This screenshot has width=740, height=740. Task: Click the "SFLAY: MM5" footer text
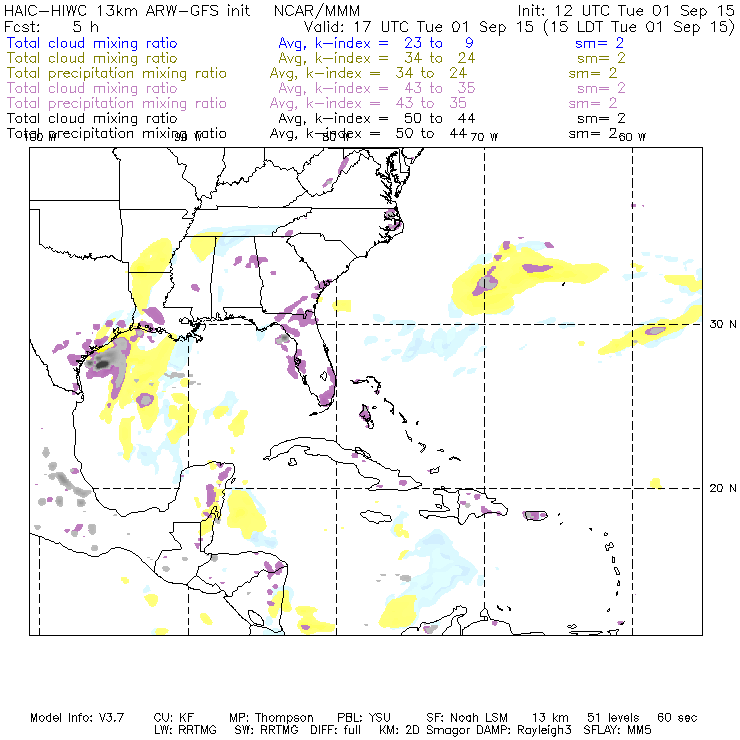tap(617, 730)
